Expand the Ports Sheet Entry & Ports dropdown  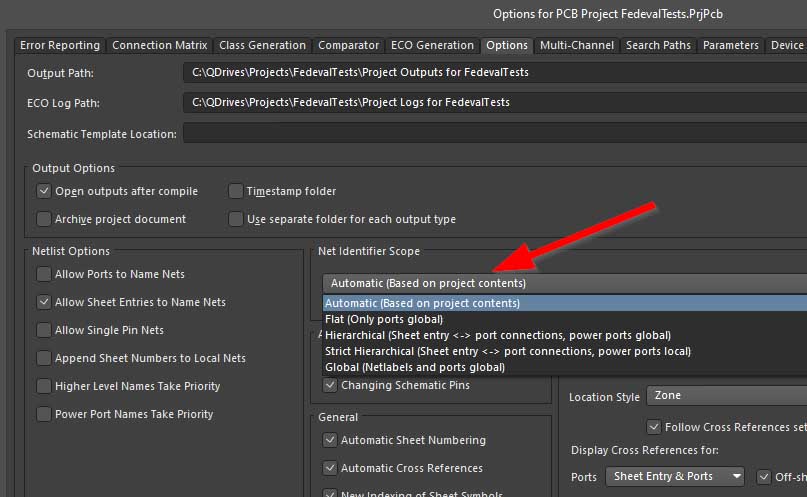point(676,476)
